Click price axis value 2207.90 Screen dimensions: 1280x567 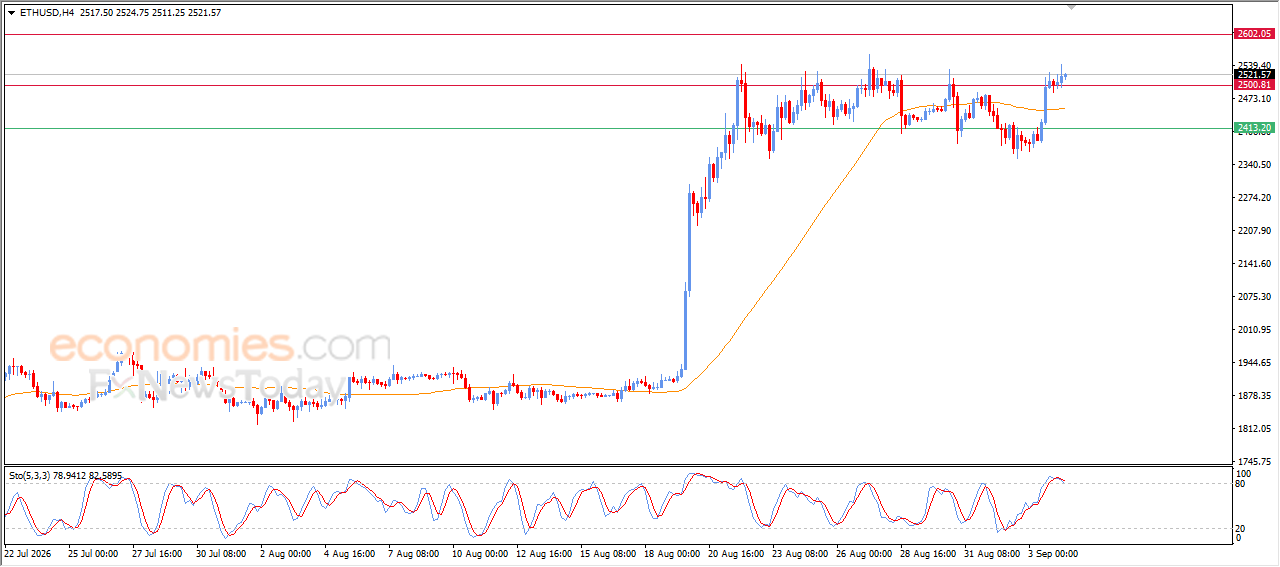point(1254,231)
